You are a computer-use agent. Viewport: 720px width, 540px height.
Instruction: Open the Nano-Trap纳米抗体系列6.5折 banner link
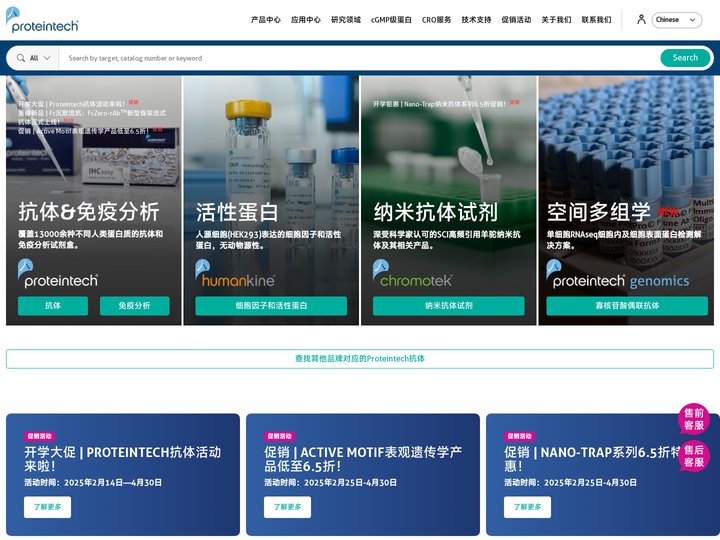439,104
